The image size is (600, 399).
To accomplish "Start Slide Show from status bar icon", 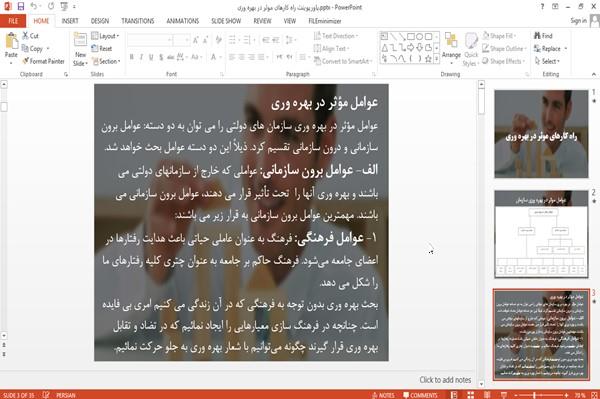I will click(504, 395).
